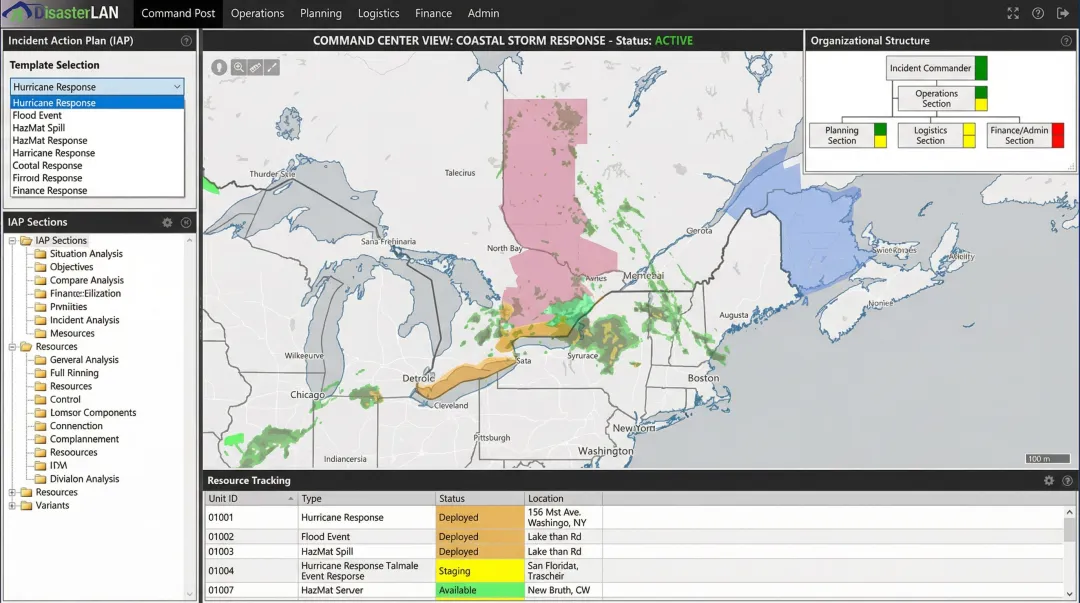Open the Logistics menu tab
1080x603 pixels.
pyautogui.click(x=378, y=13)
